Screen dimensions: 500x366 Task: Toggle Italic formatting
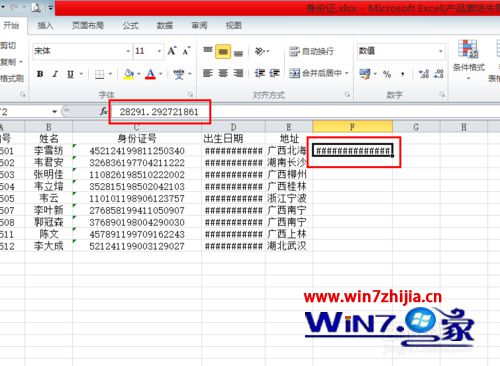[x=55, y=74]
